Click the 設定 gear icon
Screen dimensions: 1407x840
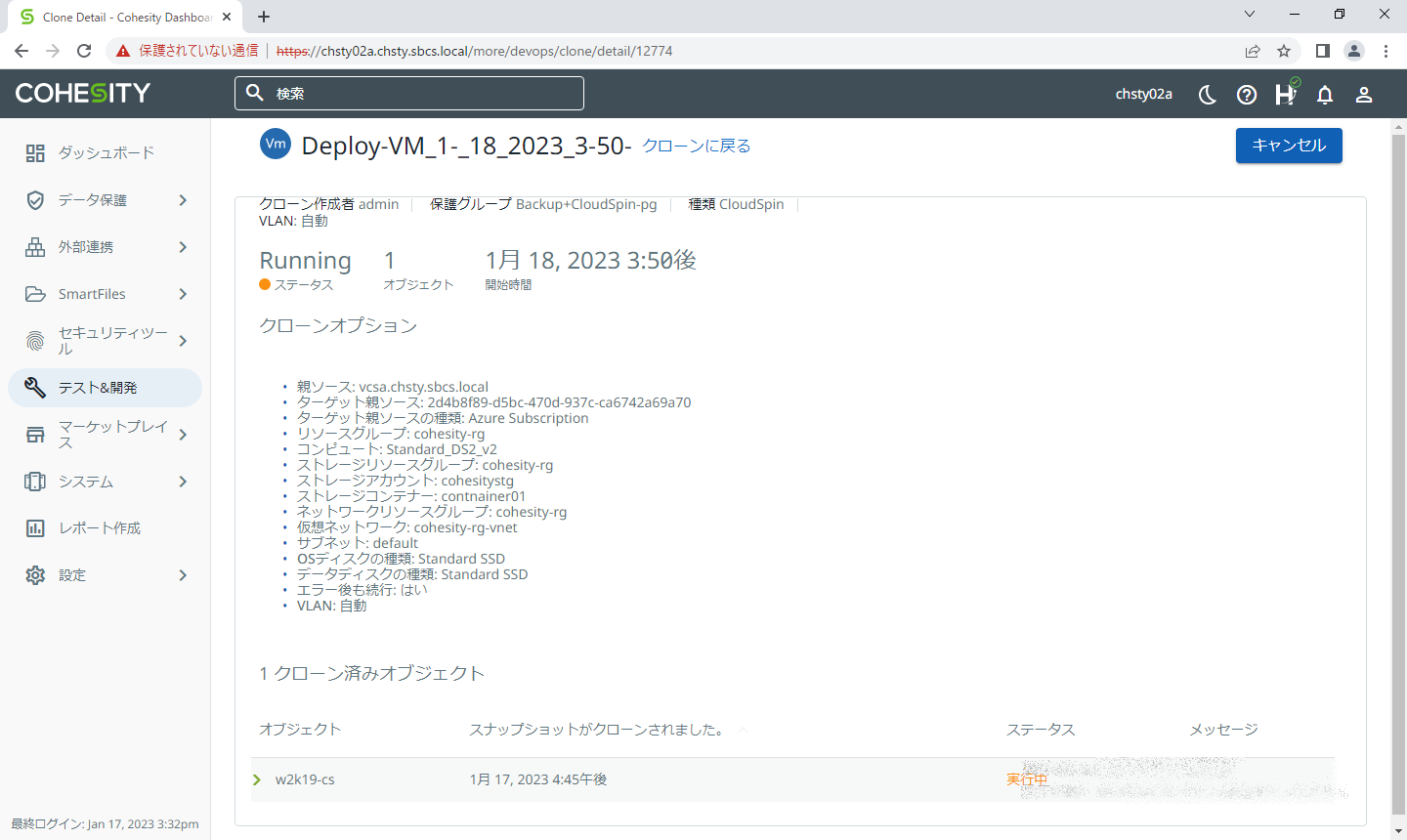(35, 575)
